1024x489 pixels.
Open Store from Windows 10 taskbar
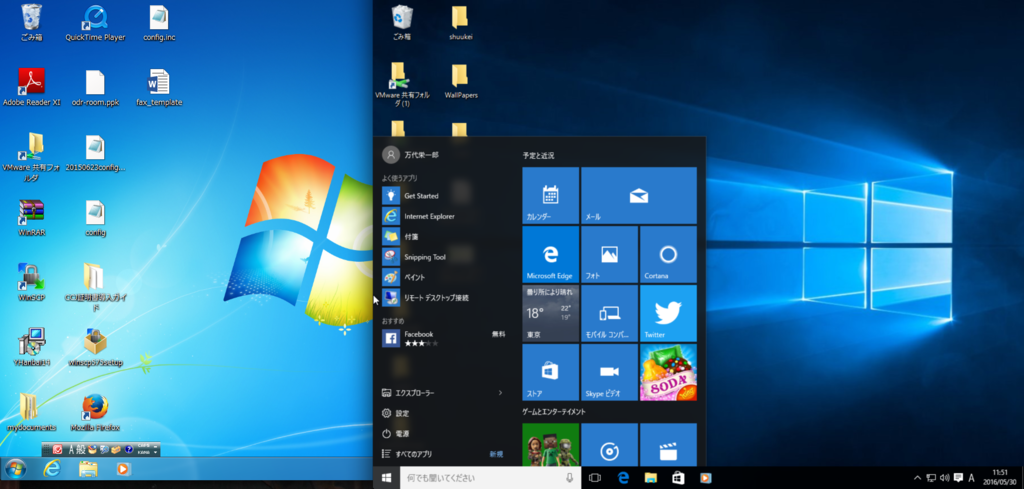coord(679,478)
